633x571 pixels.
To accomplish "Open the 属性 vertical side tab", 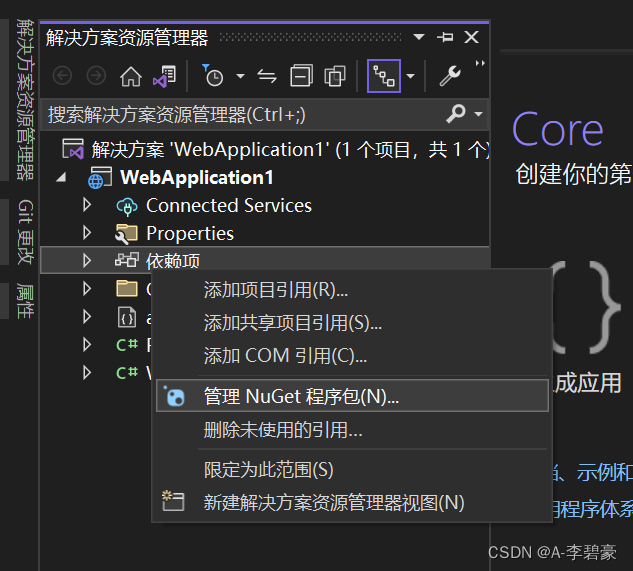I will click(25, 301).
